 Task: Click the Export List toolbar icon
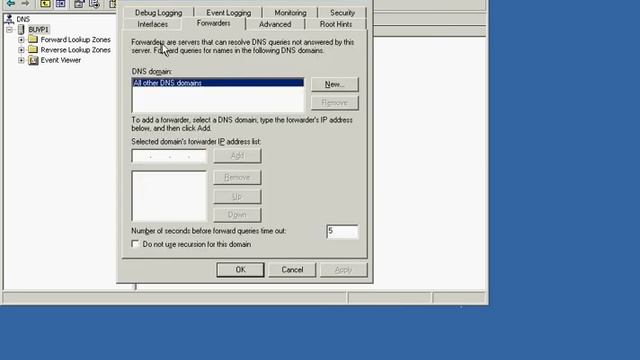(94, 4)
